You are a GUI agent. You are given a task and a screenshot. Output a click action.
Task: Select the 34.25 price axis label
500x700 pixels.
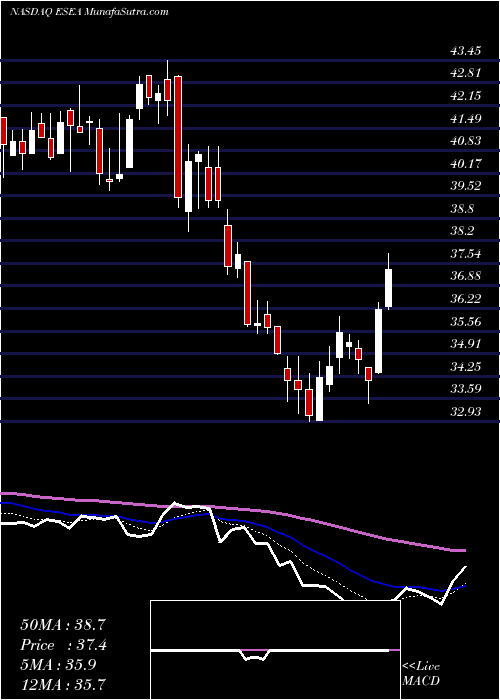point(466,367)
